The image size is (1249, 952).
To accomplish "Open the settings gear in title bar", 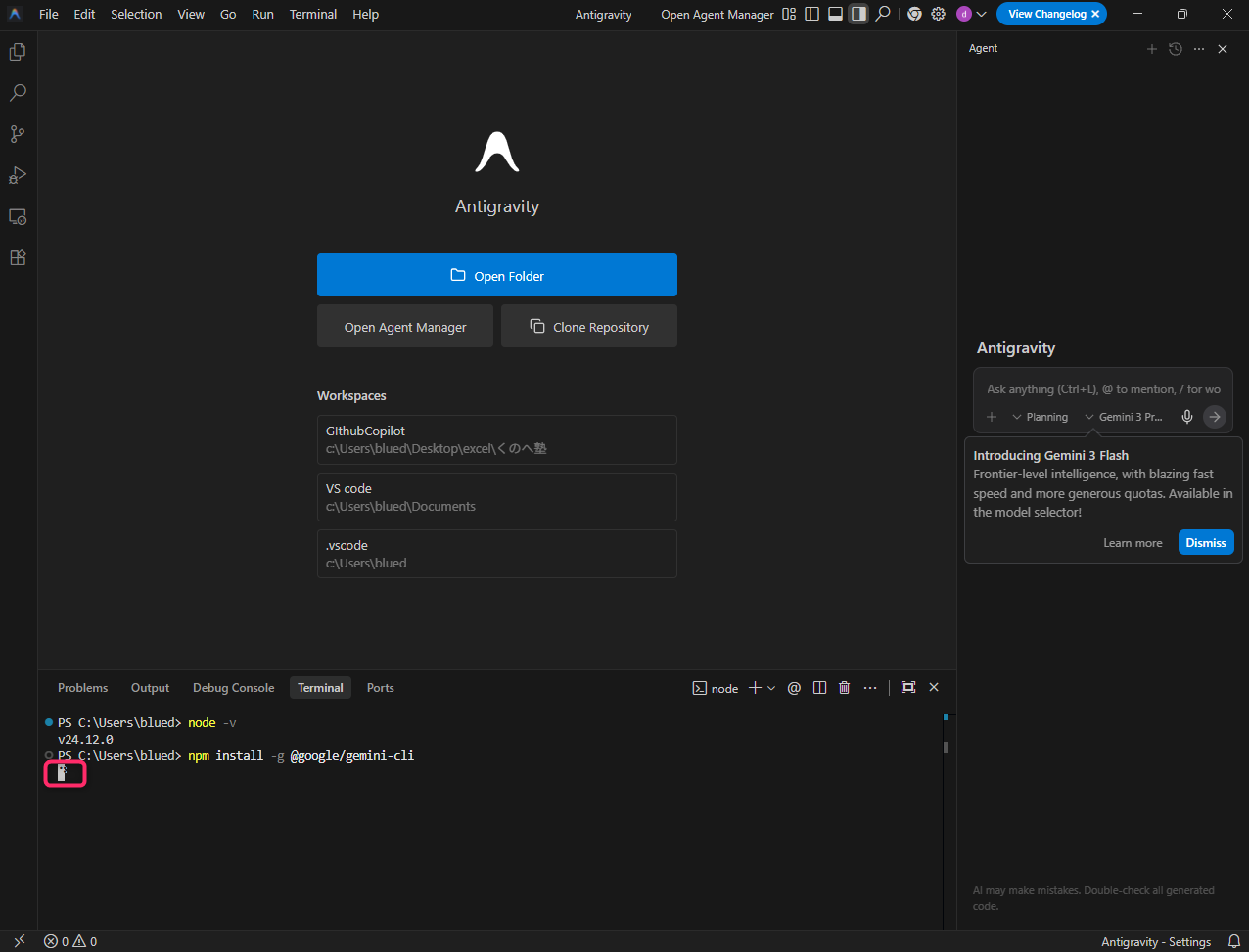I will coord(938,15).
